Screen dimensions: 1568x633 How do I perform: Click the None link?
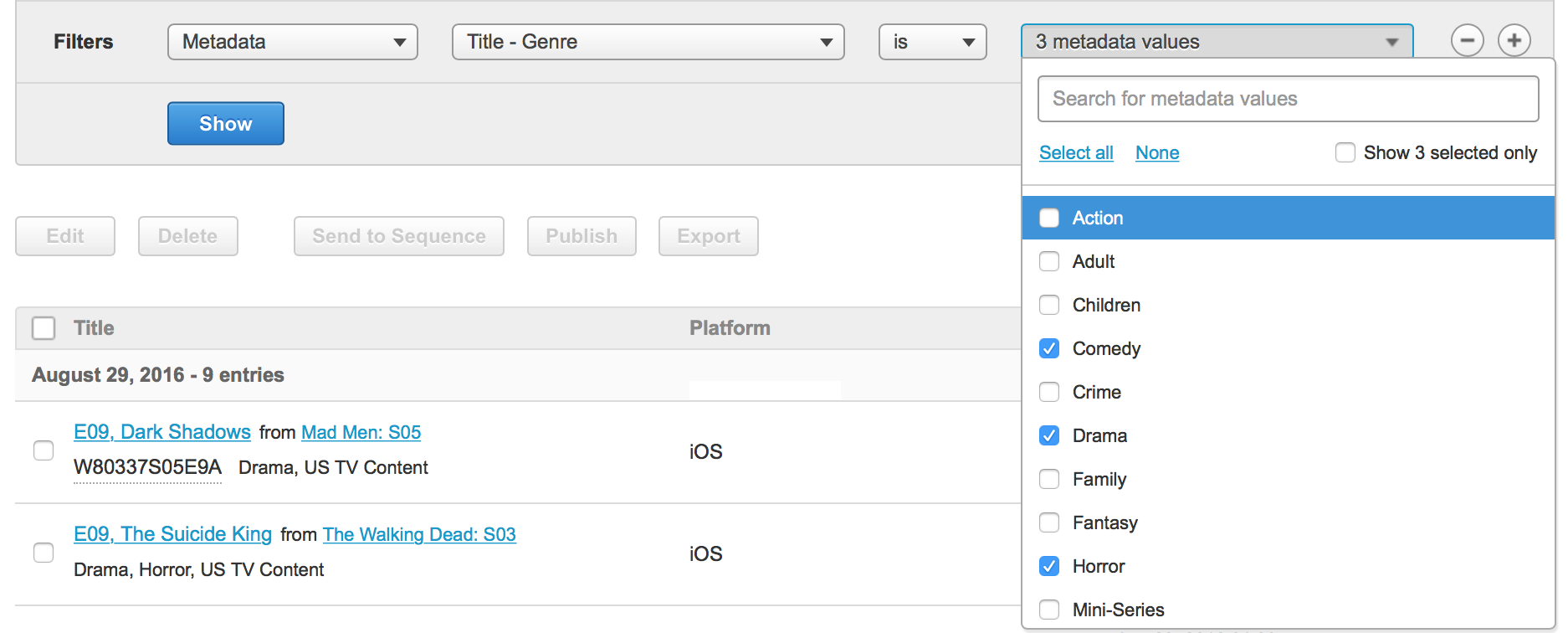(x=1157, y=152)
